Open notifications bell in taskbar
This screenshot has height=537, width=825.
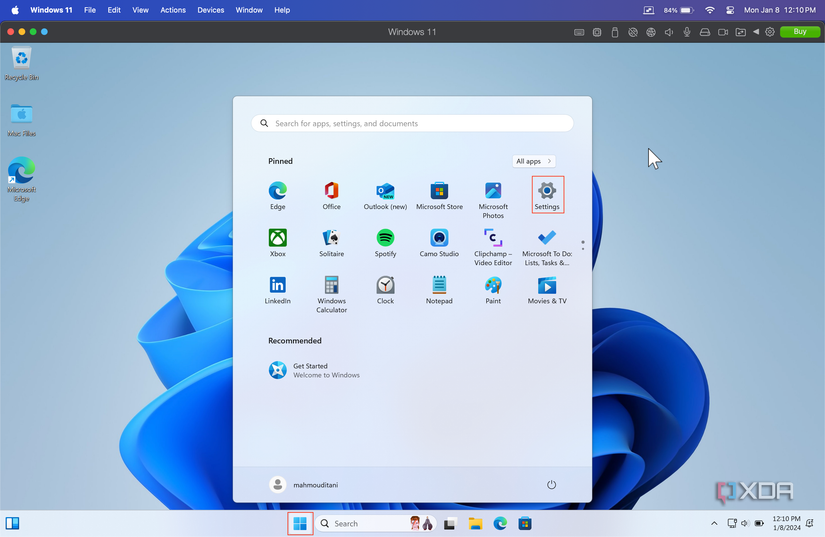coord(810,523)
